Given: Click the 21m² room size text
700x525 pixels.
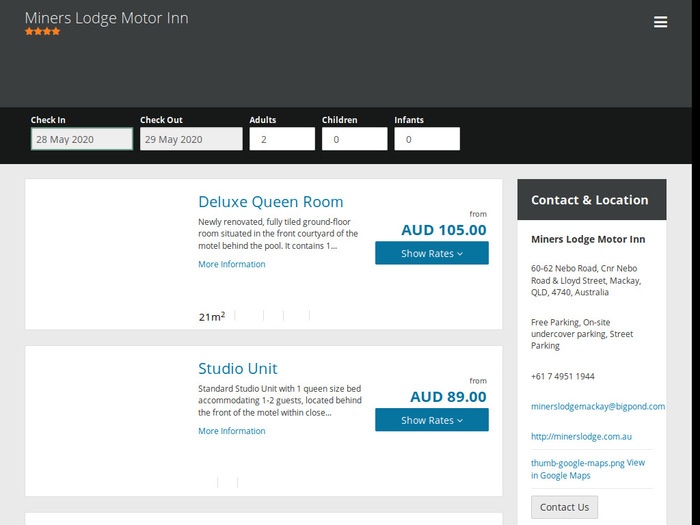Looking at the screenshot, I should pyautogui.click(x=212, y=316).
